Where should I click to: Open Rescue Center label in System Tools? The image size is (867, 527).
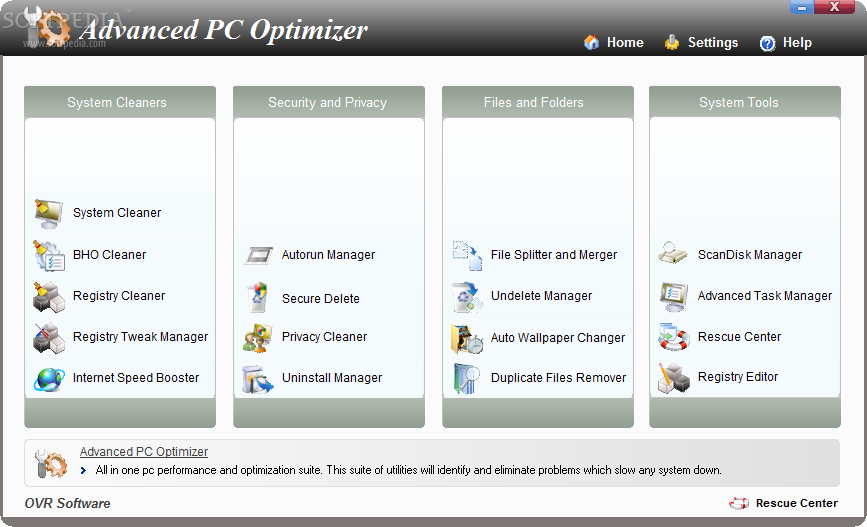(739, 337)
